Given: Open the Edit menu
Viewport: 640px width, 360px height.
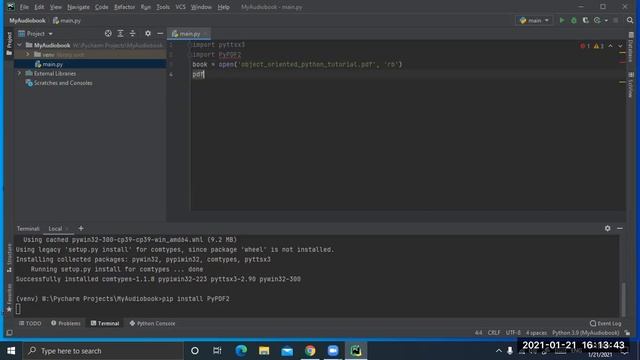Looking at the screenshot, I should (x=39, y=7).
